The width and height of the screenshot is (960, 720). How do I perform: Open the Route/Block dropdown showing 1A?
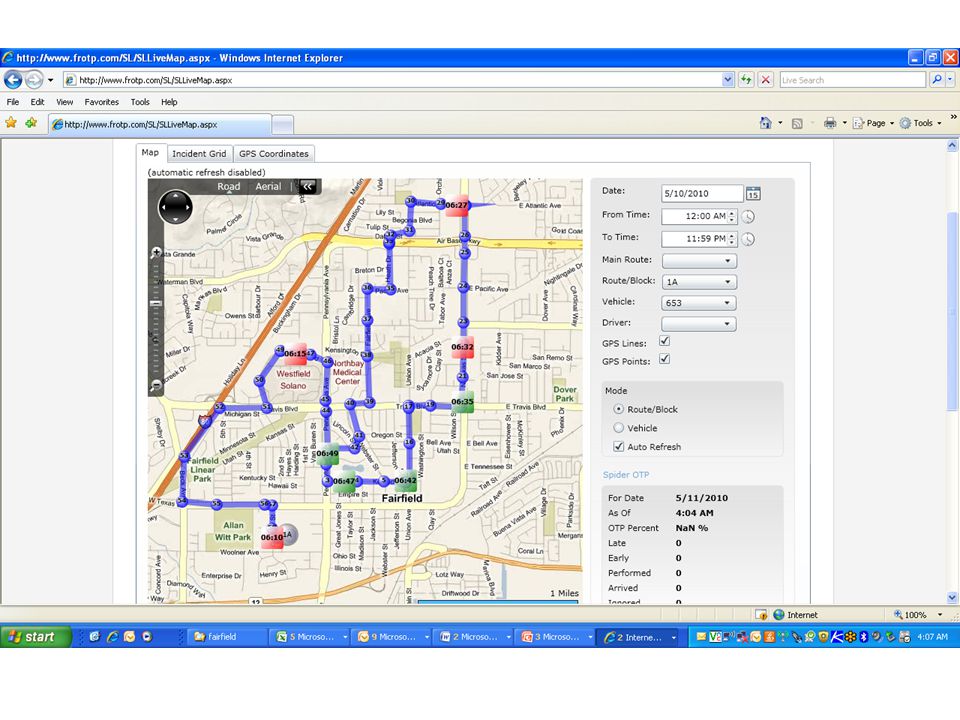pyautogui.click(x=699, y=282)
